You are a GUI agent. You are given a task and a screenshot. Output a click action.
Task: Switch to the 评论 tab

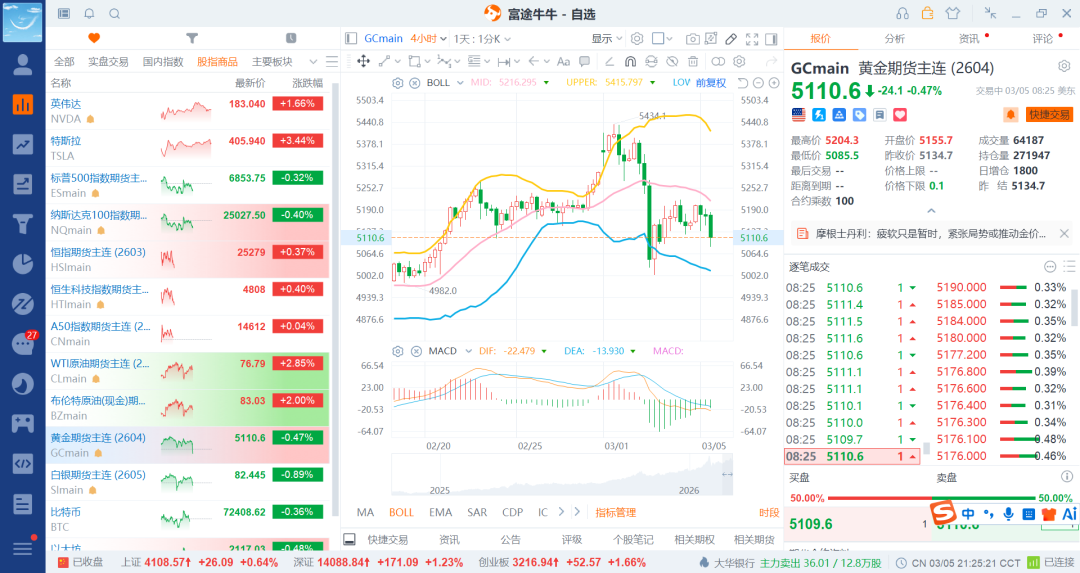pyautogui.click(x=1043, y=39)
